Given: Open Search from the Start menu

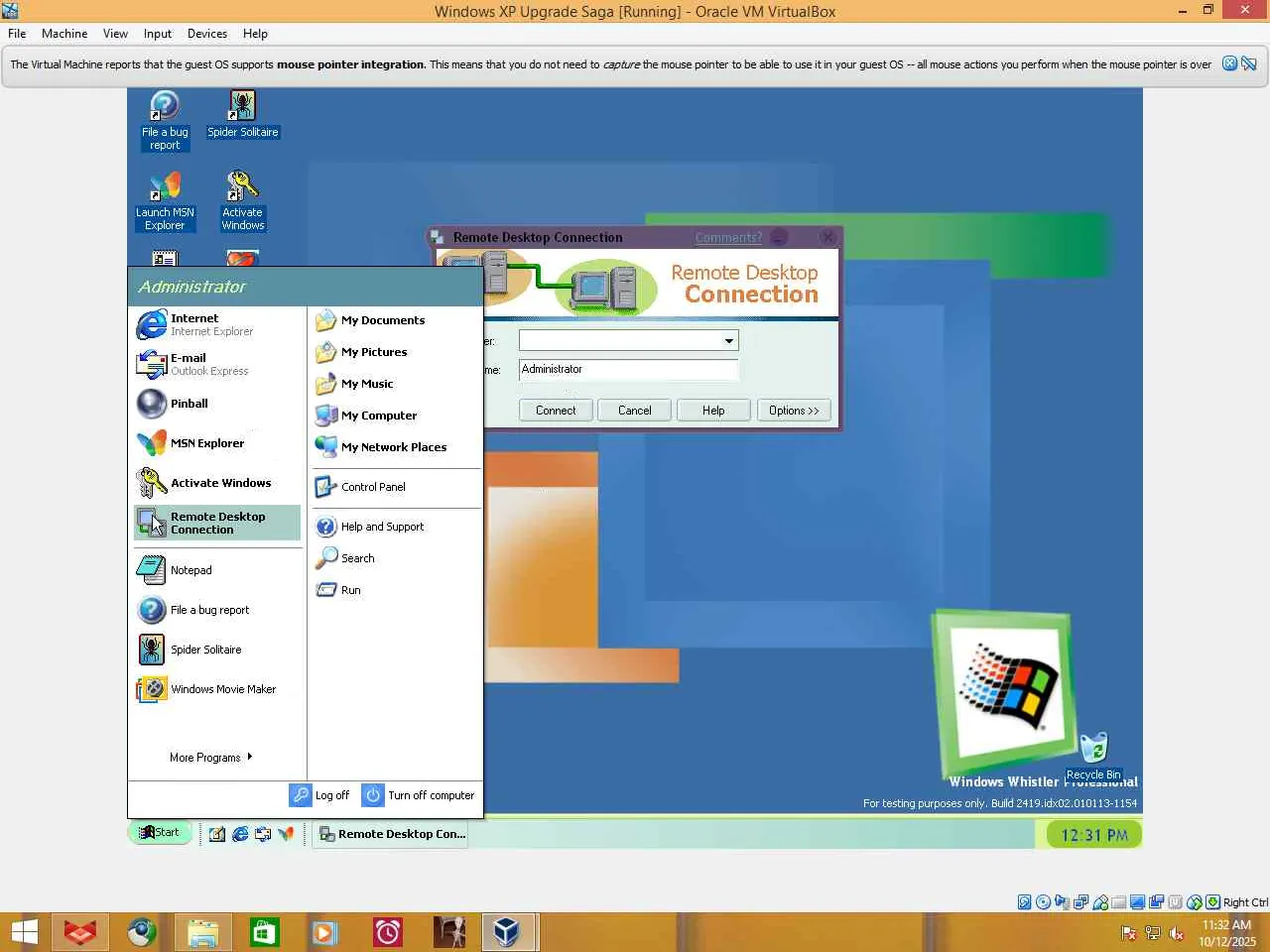Looking at the screenshot, I should [x=395, y=558].
